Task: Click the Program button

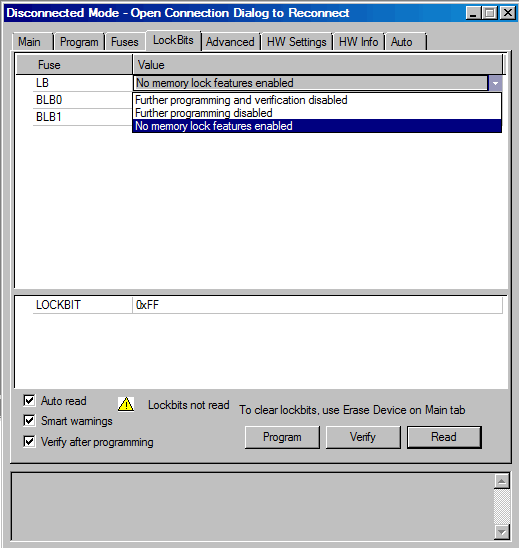Action: [282, 437]
